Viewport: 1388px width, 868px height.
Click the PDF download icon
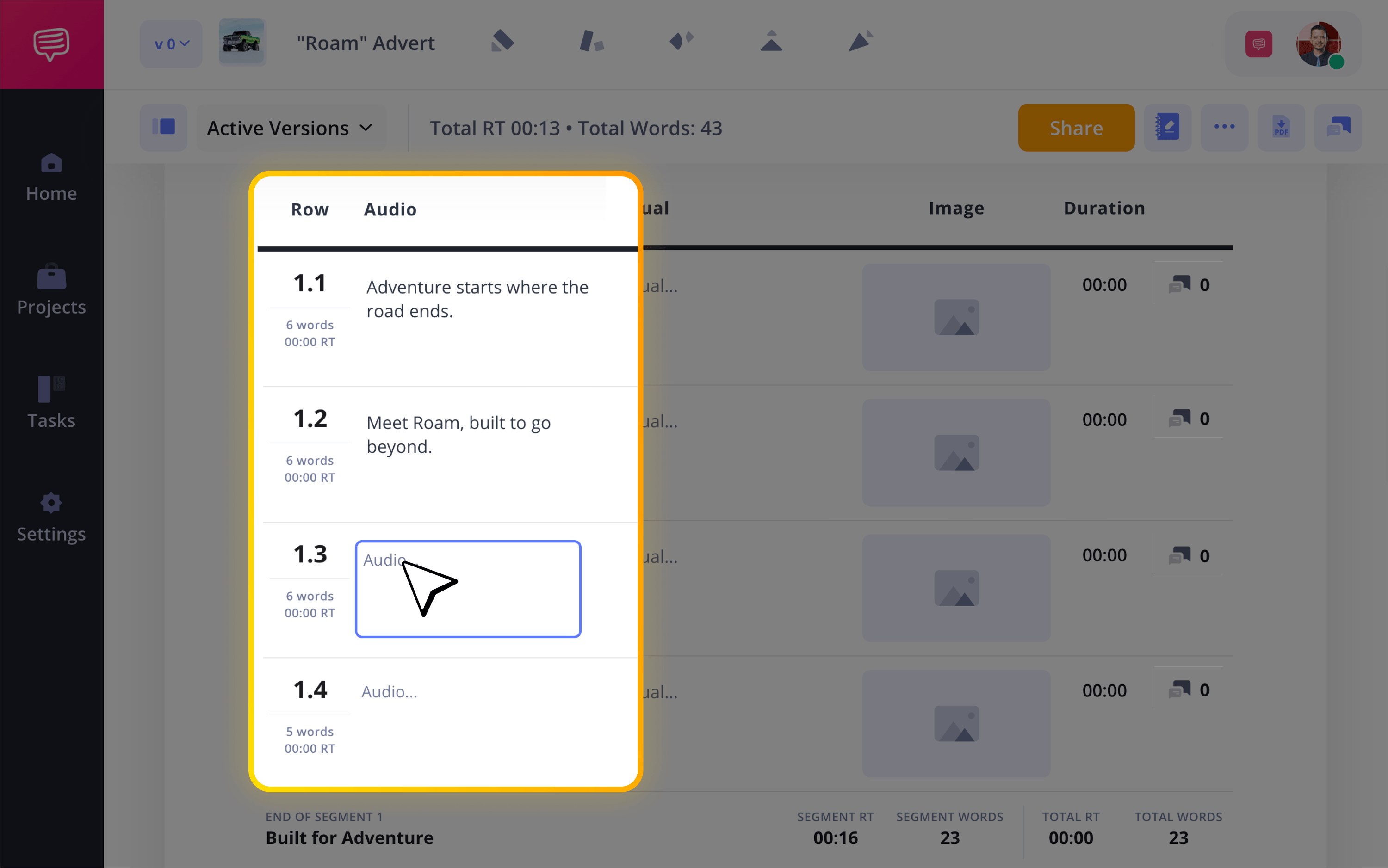pos(1281,128)
